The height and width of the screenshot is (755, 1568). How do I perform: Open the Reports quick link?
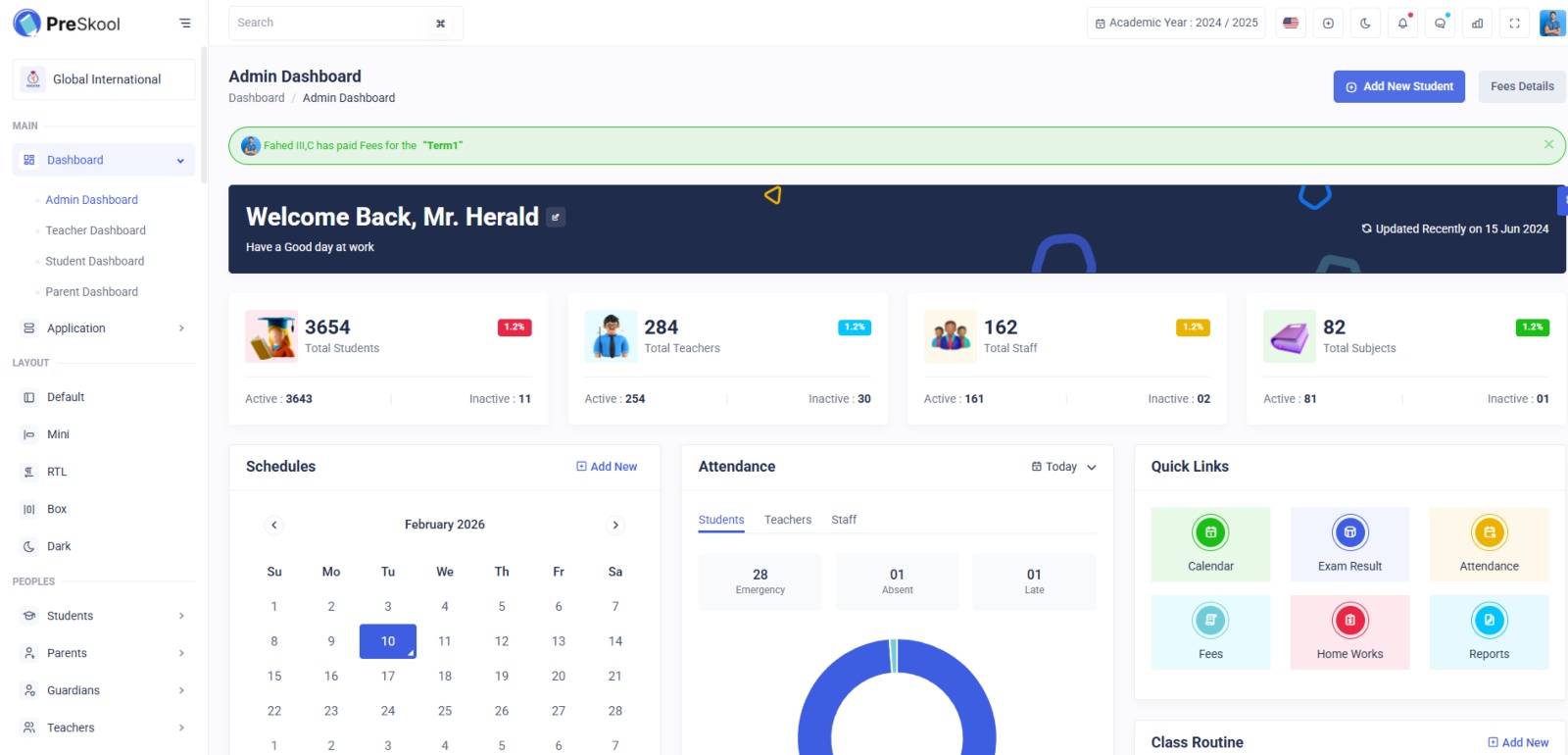click(x=1489, y=632)
